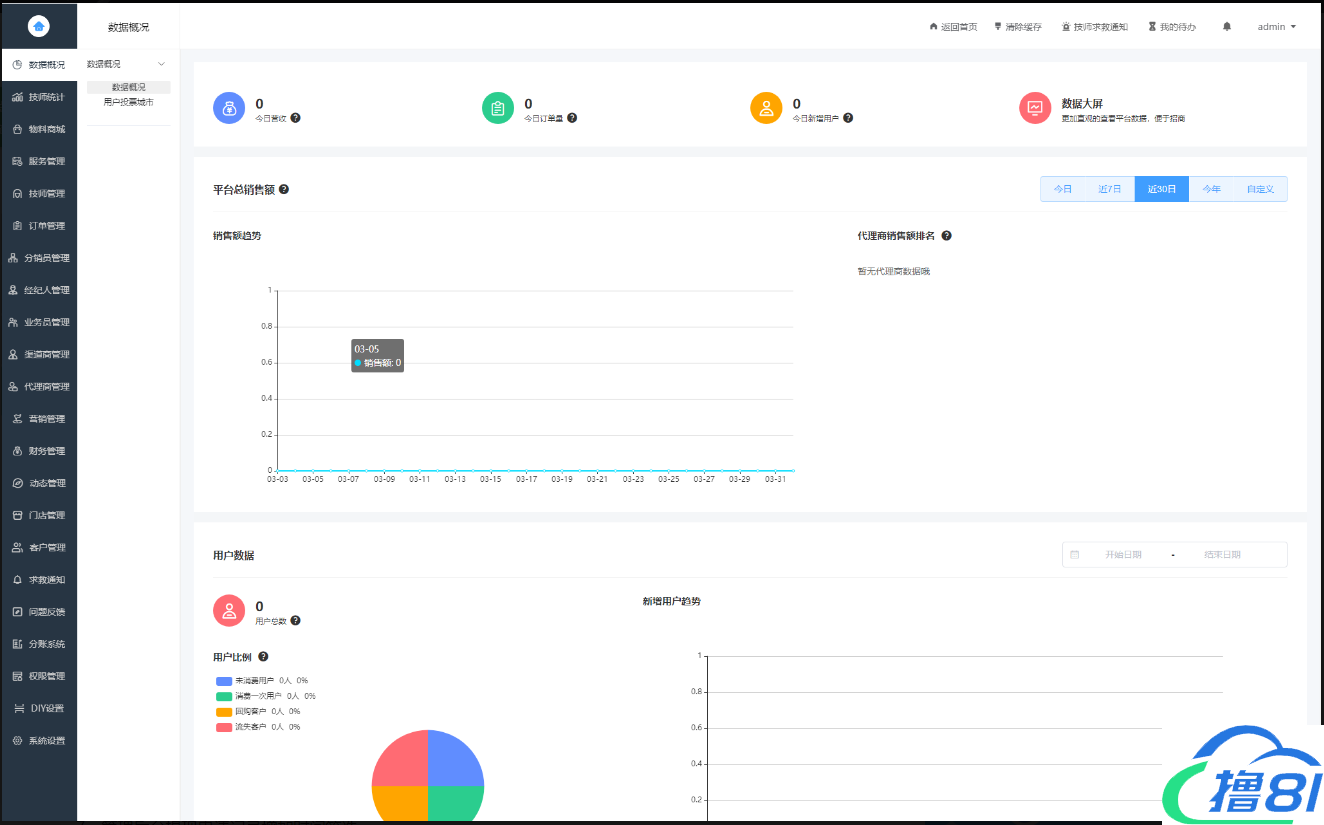
Task: Click the 开始日期 date input field
Action: pyautogui.click(x=1122, y=554)
